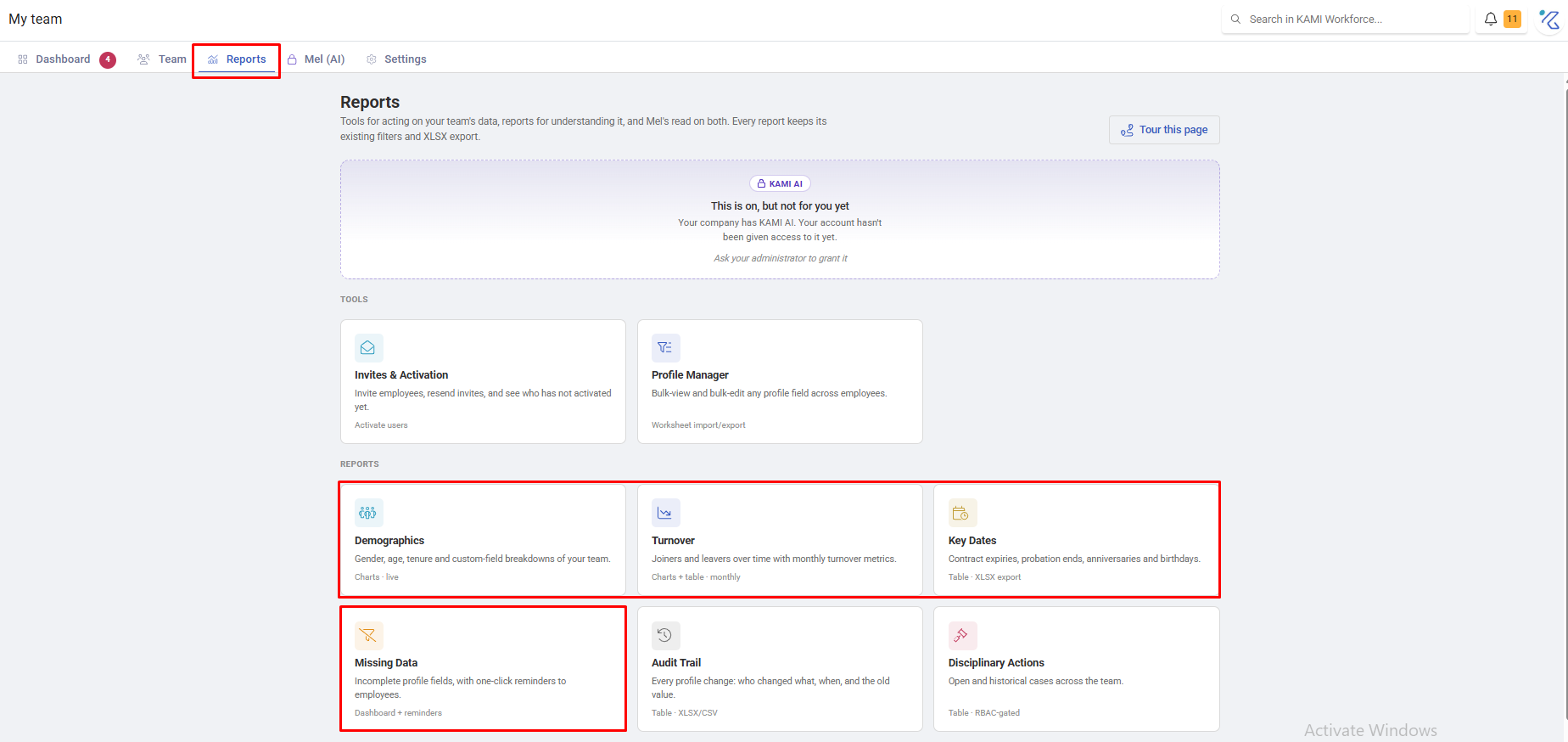Click the search magnifier icon
Screen dimensions: 1568x742
click(1235, 19)
